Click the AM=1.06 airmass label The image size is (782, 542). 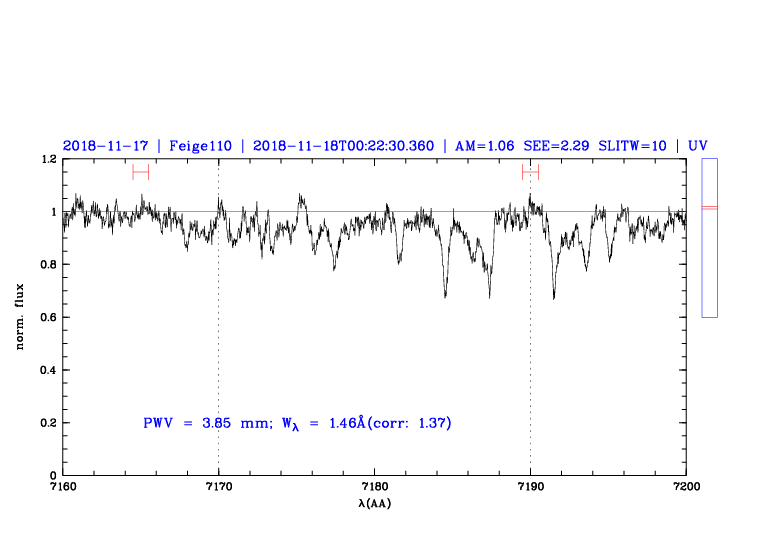coord(485,146)
